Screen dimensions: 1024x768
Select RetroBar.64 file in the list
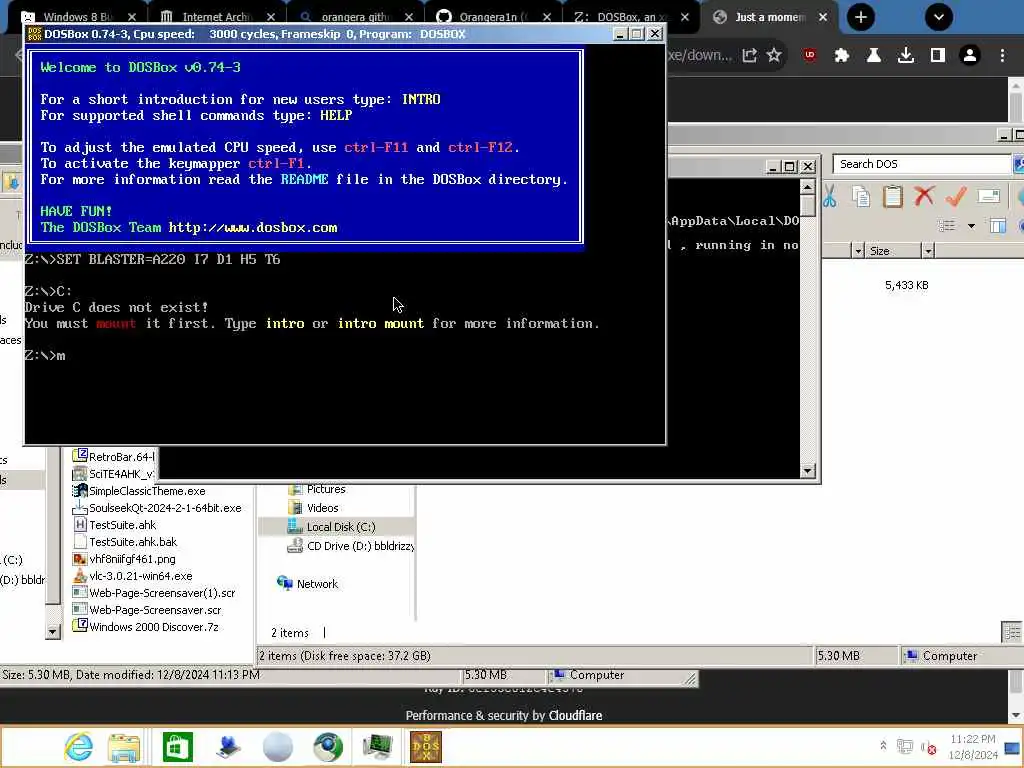(114, 456)
